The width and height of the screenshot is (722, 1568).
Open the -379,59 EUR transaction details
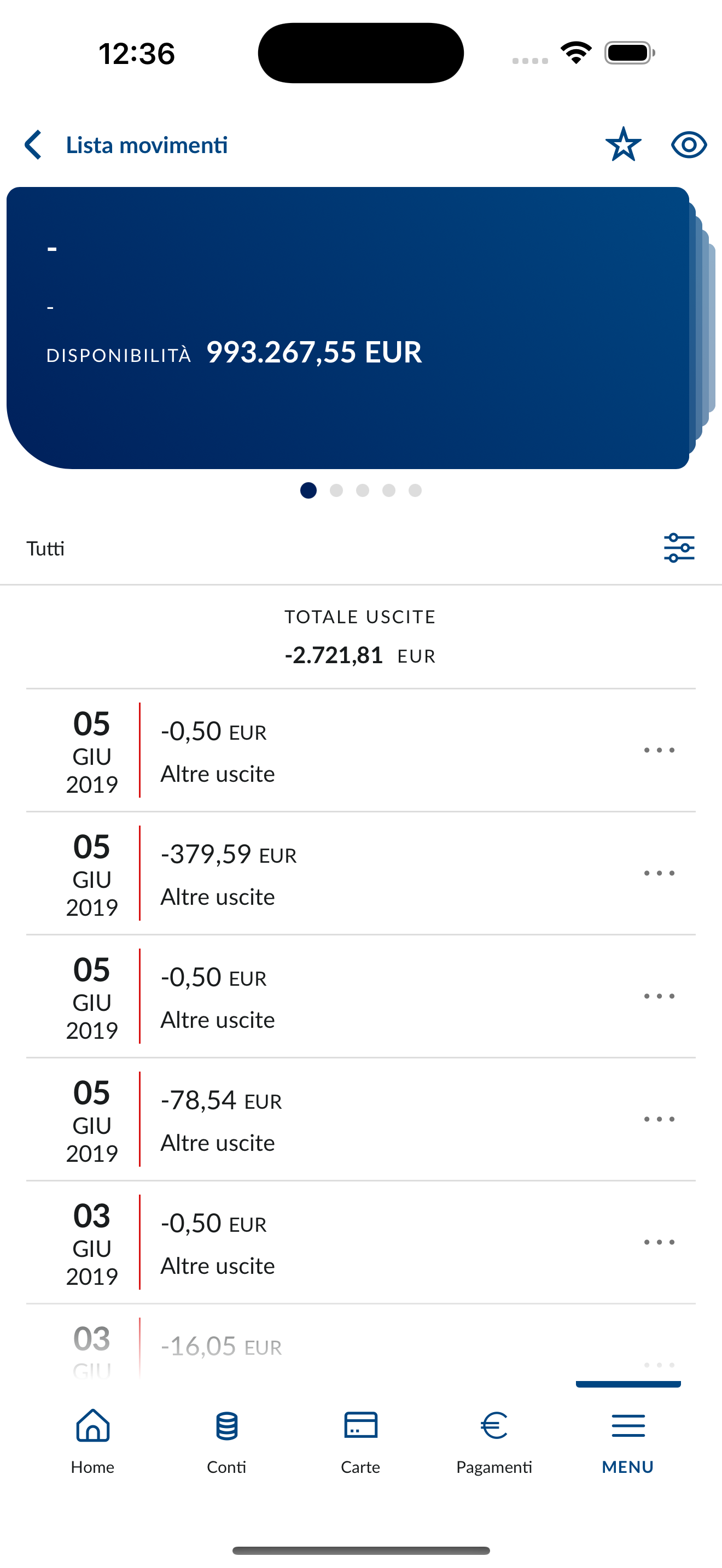pyautogui.click(x=360, y=873)
